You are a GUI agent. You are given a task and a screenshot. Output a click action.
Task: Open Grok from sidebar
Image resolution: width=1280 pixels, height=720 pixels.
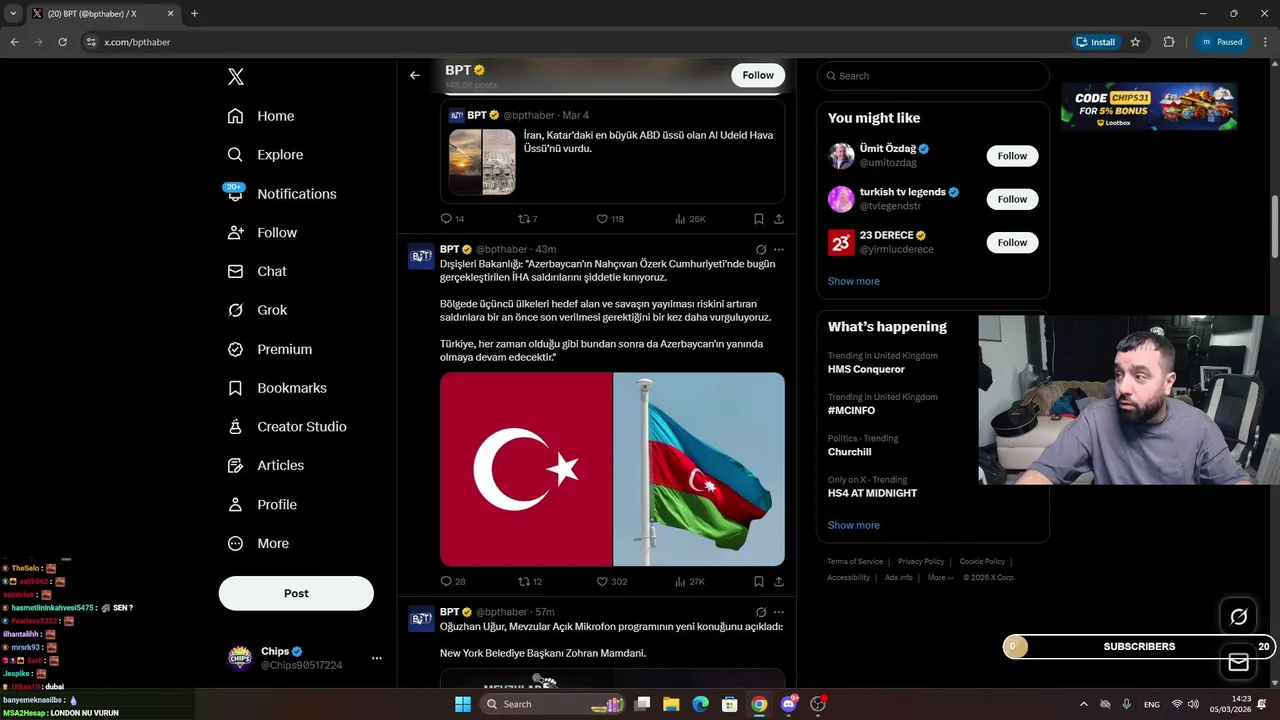257,310
